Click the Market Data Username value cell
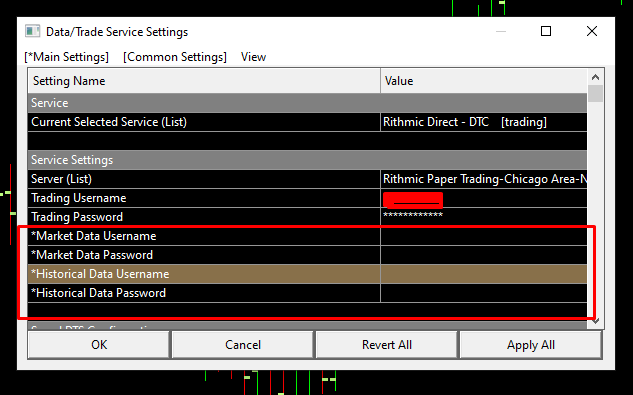 [484, 236]
